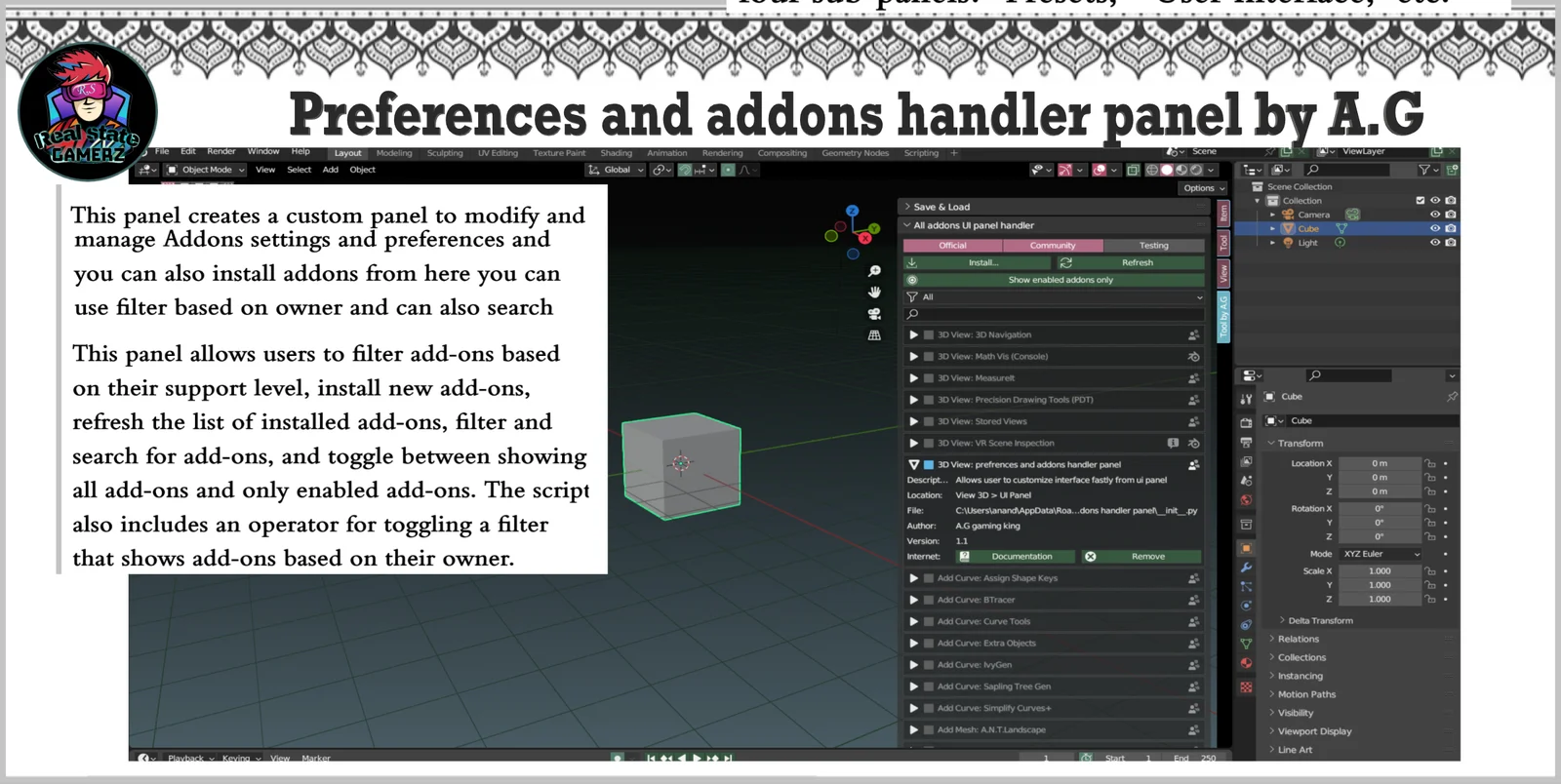1561x784 pixels.
Task: Click the viewport zoom magnifier icon
Action: tap(874, 271)
